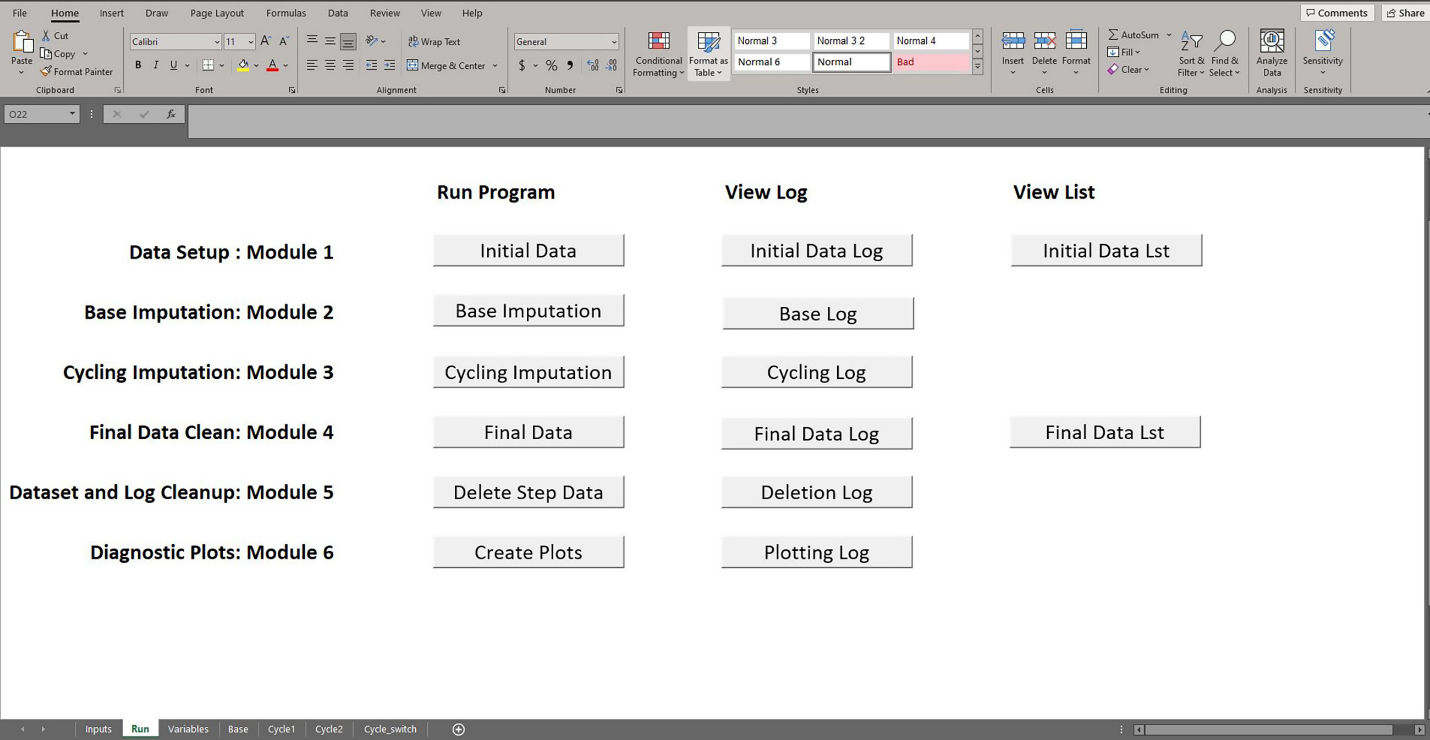Toggle Wrap Text option

tap(434, 42)
